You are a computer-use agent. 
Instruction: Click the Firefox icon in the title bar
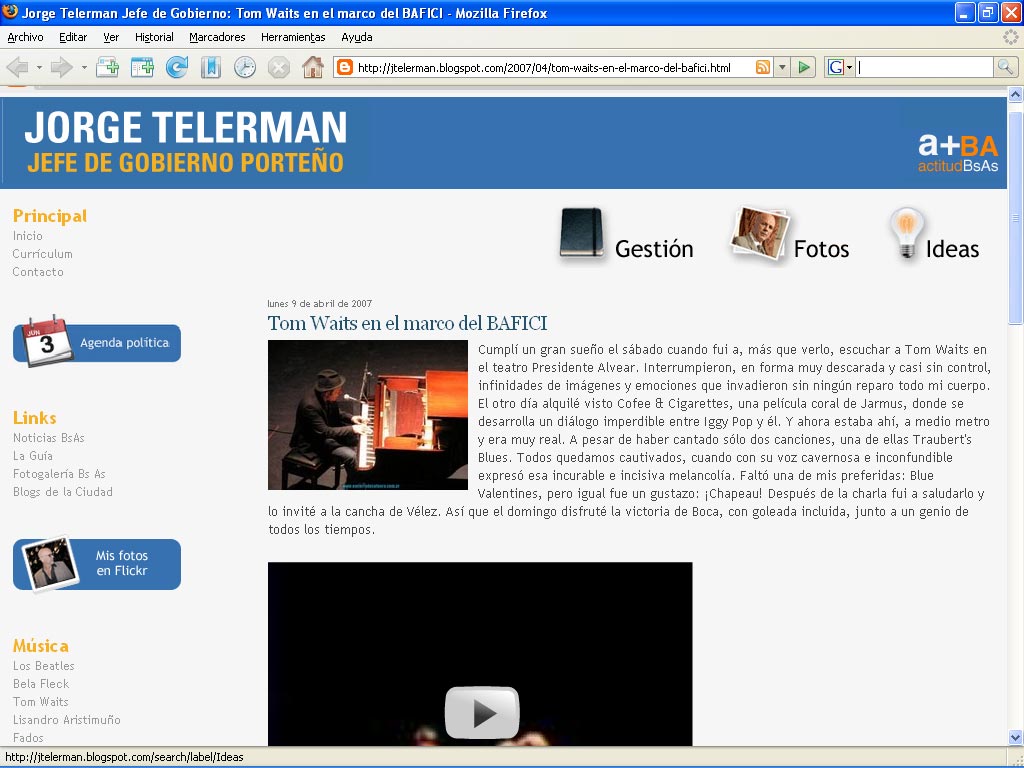pyautogui.click(x=10, y=12)
